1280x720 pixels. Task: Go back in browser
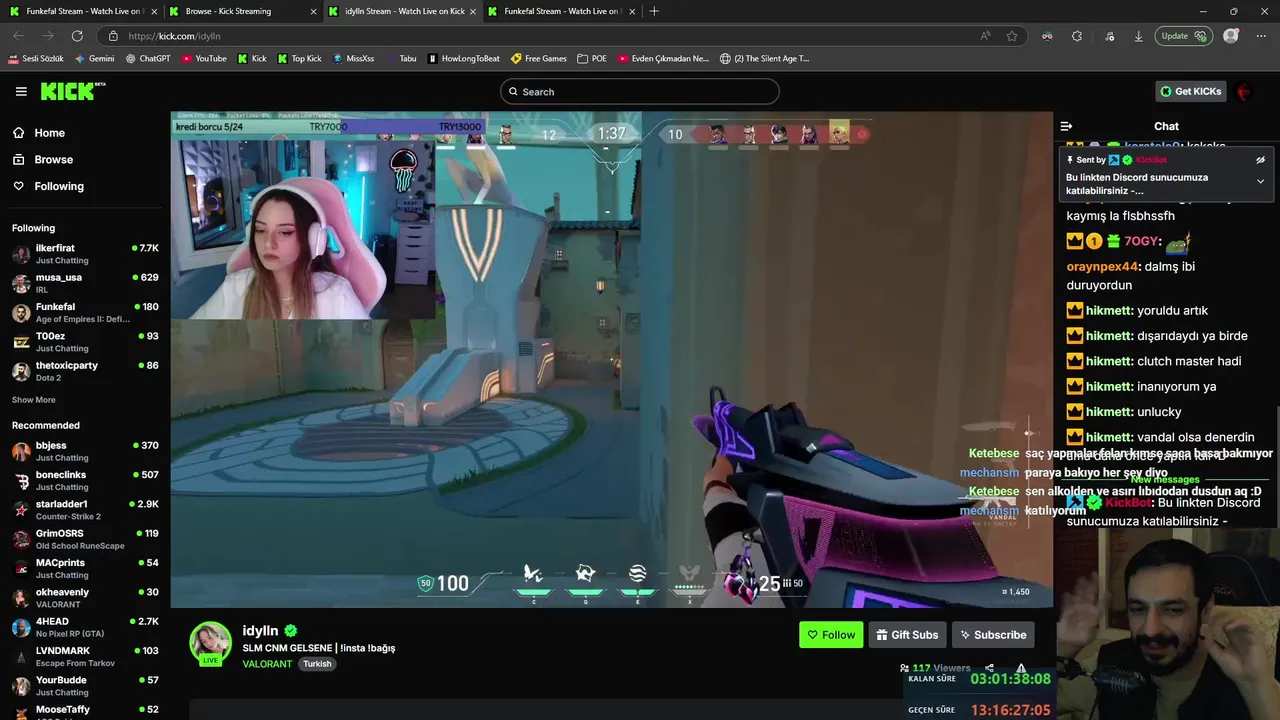18,36
